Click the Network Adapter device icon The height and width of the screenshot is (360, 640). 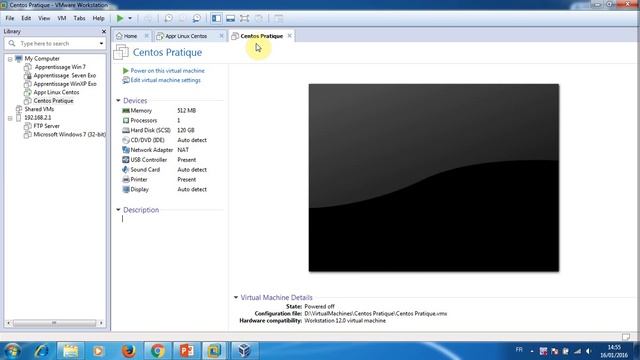[x=126, y=150]
